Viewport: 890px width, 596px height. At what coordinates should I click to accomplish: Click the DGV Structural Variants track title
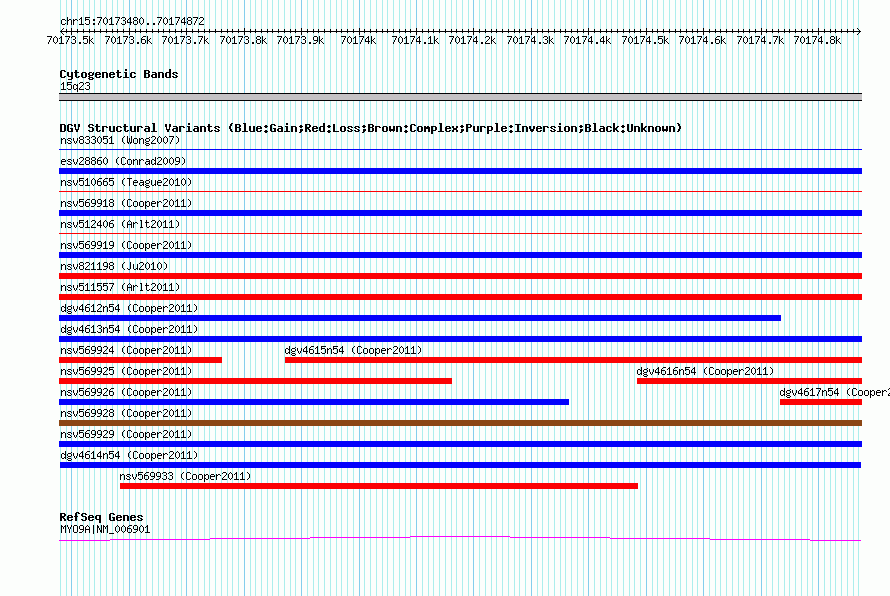(x=370, y=128)
